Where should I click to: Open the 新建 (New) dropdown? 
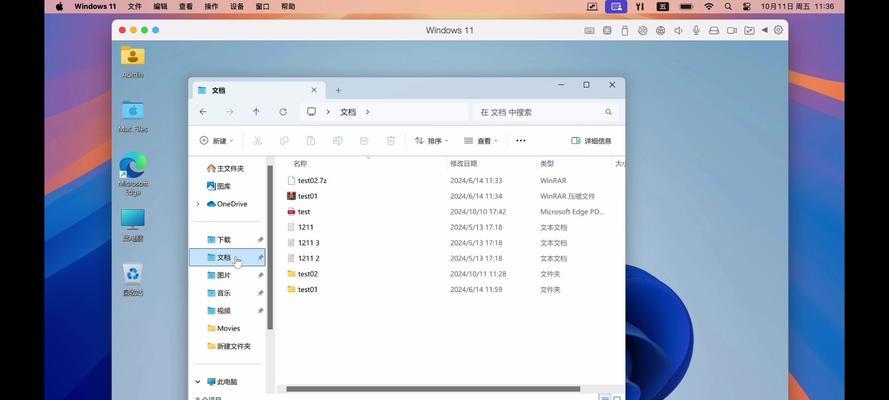tap(216, 141)
